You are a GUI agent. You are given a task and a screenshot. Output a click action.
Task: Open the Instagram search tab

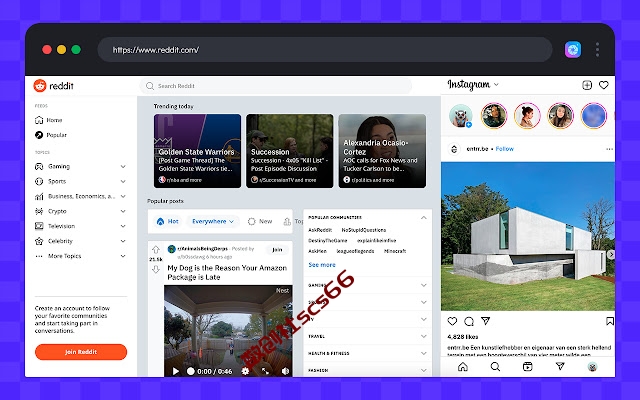point(495,367)
